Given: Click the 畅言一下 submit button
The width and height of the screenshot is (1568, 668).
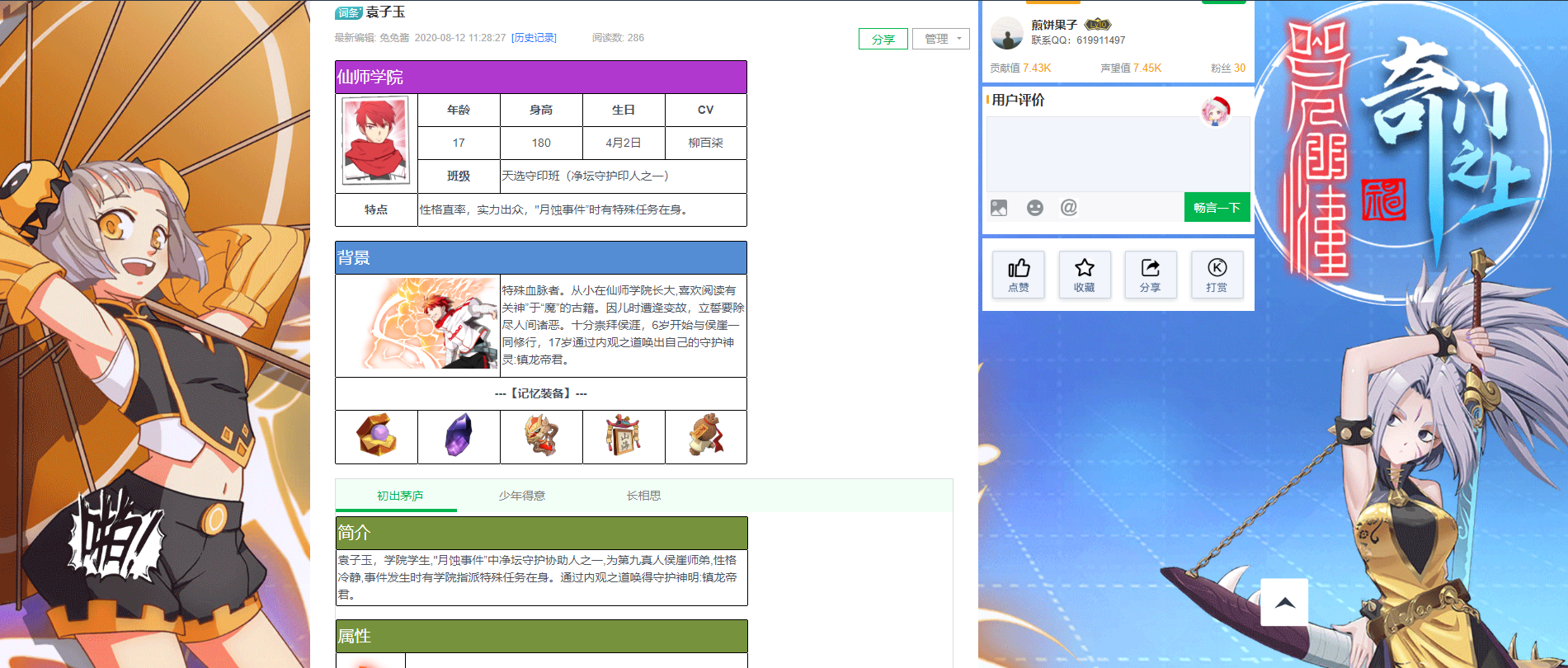Looking at the screenshot, I should click(1217, 207).
